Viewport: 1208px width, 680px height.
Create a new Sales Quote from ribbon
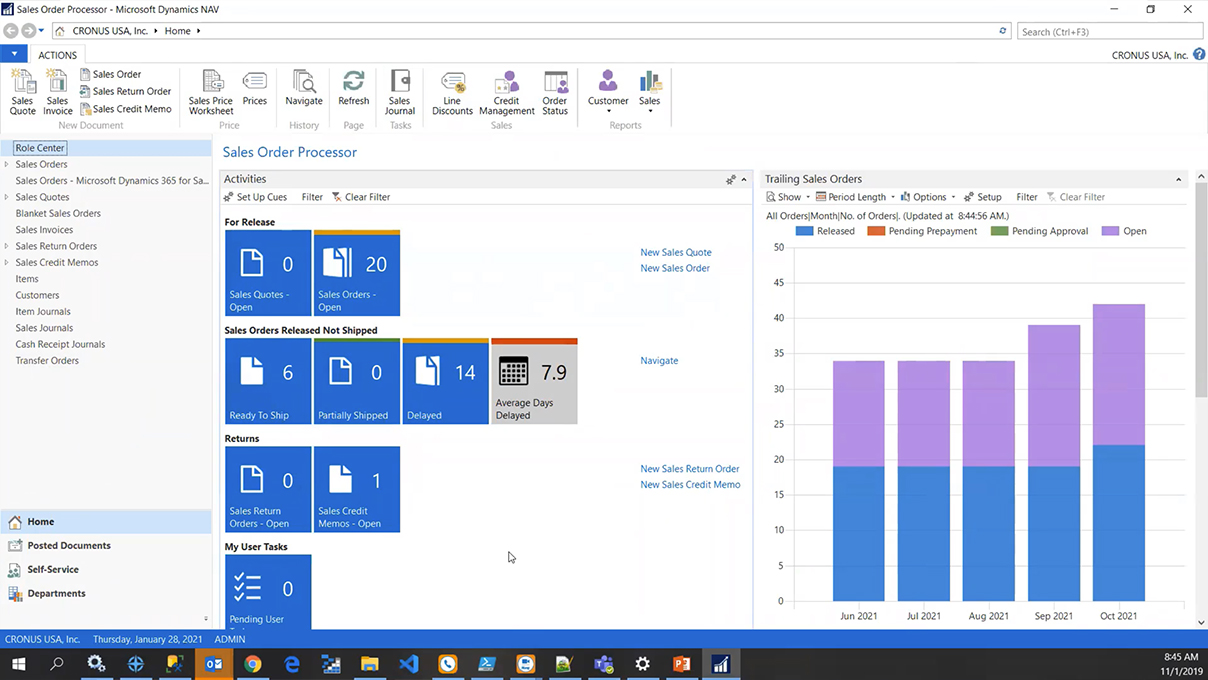tap(22, 93)
